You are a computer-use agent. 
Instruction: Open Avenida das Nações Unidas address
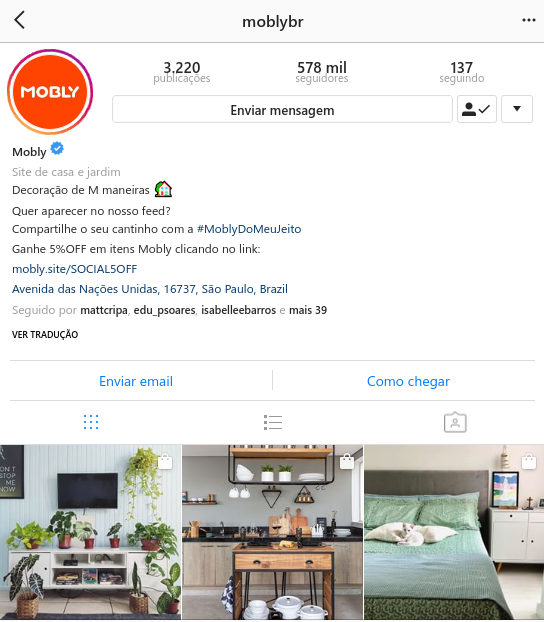[x=150, y=289]
